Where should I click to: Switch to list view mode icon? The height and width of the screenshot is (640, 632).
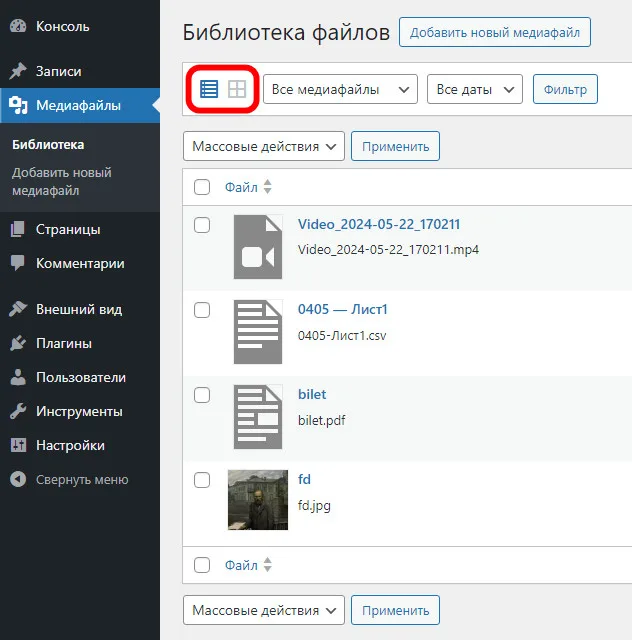(209, 89)
